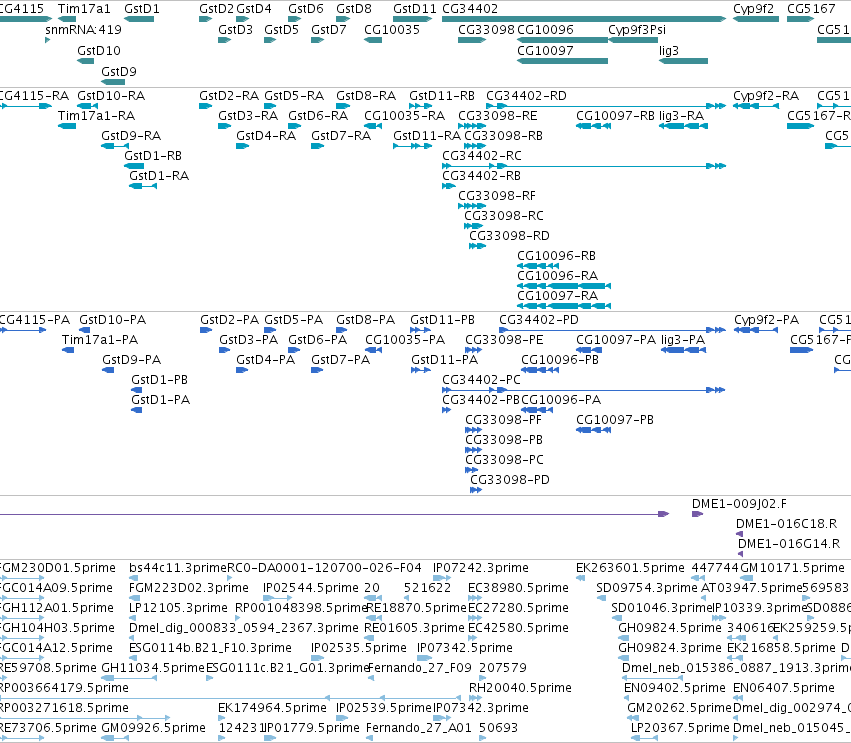Image resolution: width=851 pixels, height=743 pixels.
Task: Open the bs44c11.3prime EST feature
Action: point(134,578)
